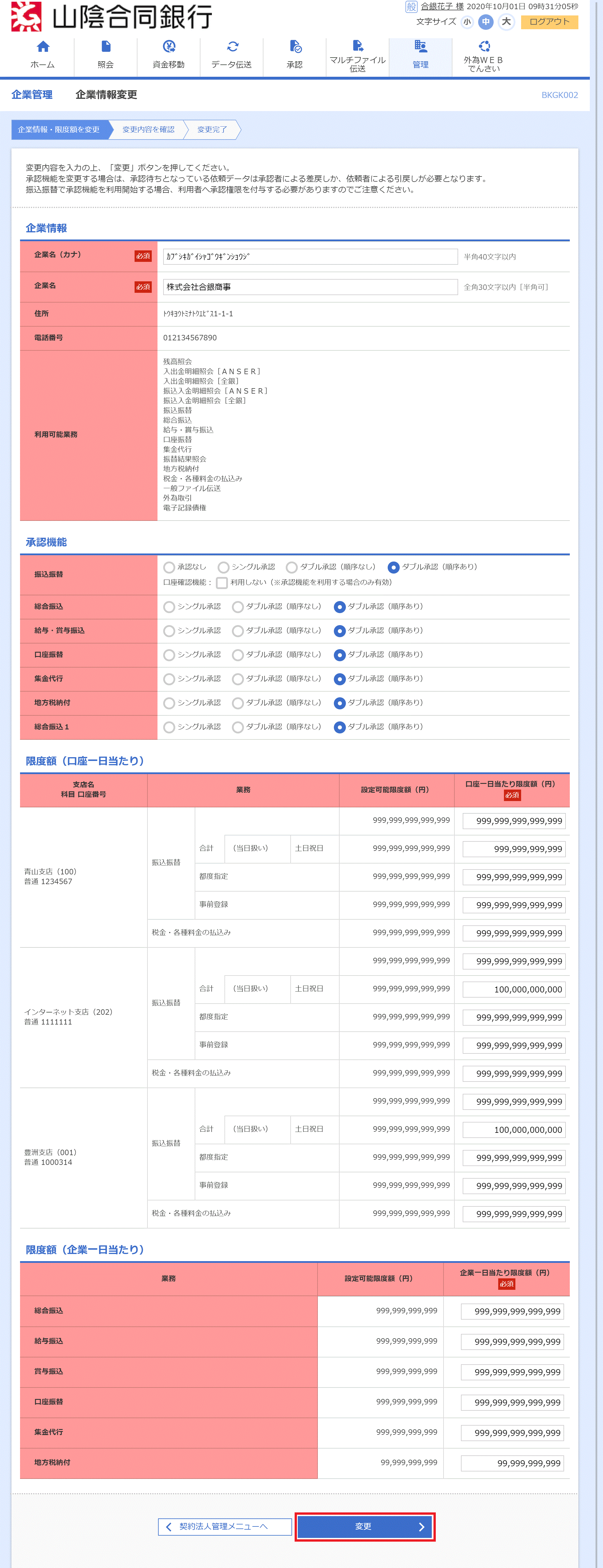The image size is (603, 1568).
Task: Open the マルチファイル伝送 file icon
Action: [358, 46]
